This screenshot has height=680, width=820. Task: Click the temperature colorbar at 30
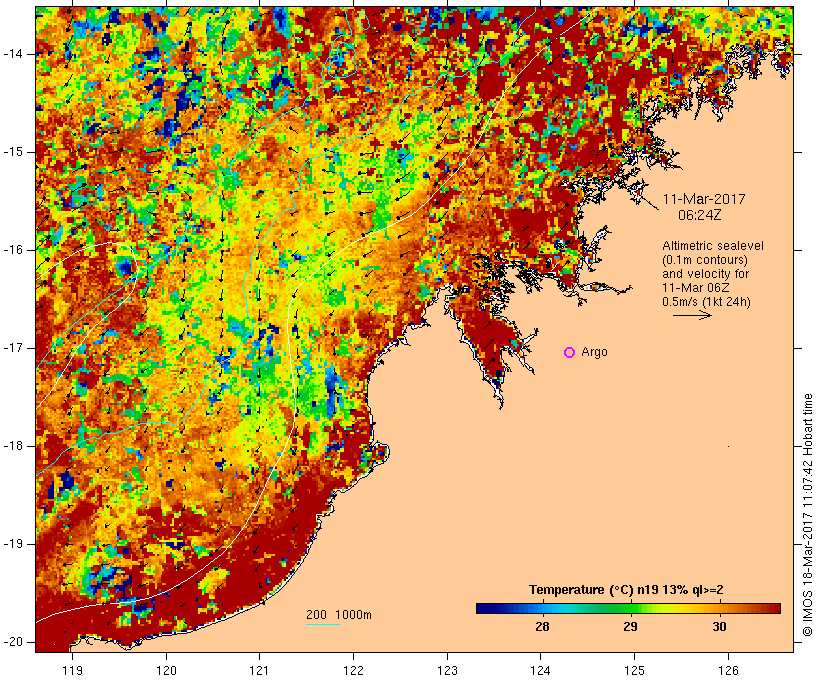pyautogui.click(x=719, y=608)
